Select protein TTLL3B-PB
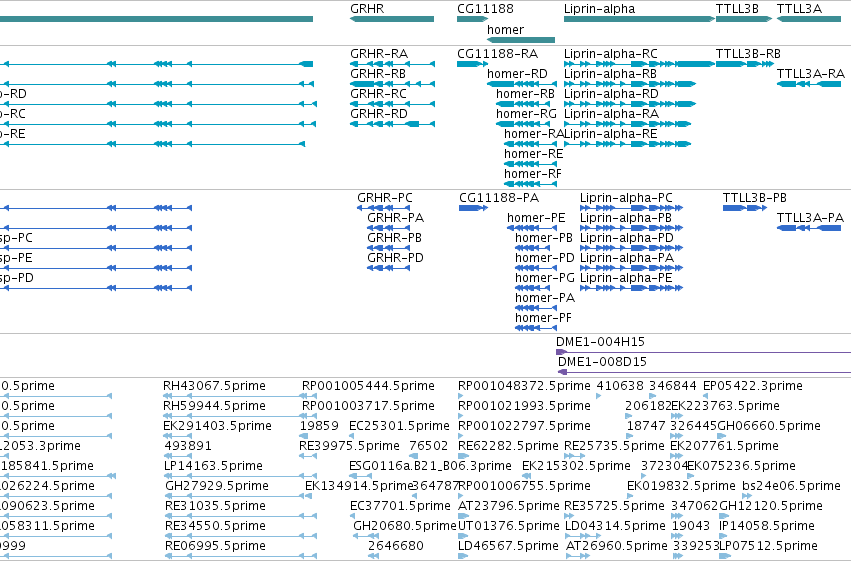The image size is (851, 561). tap(754, 198)
